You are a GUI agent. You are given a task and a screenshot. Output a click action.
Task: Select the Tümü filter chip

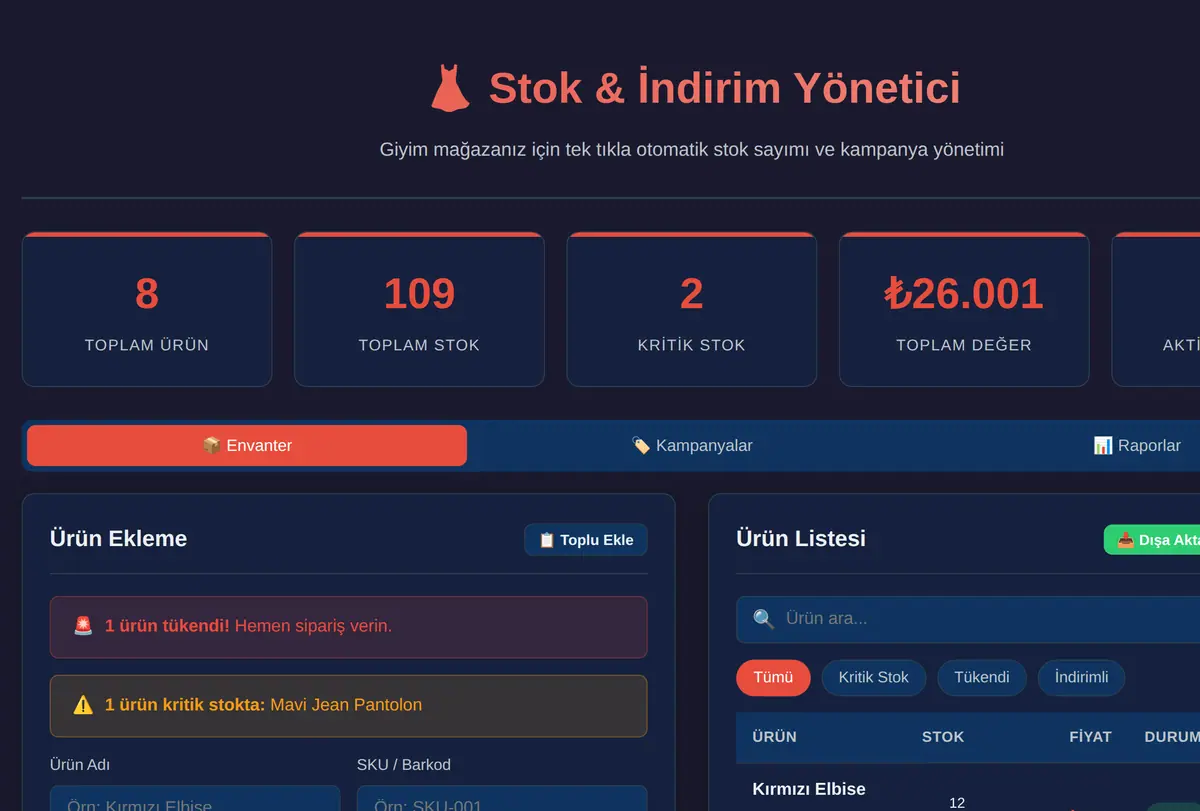coord(773,677)
